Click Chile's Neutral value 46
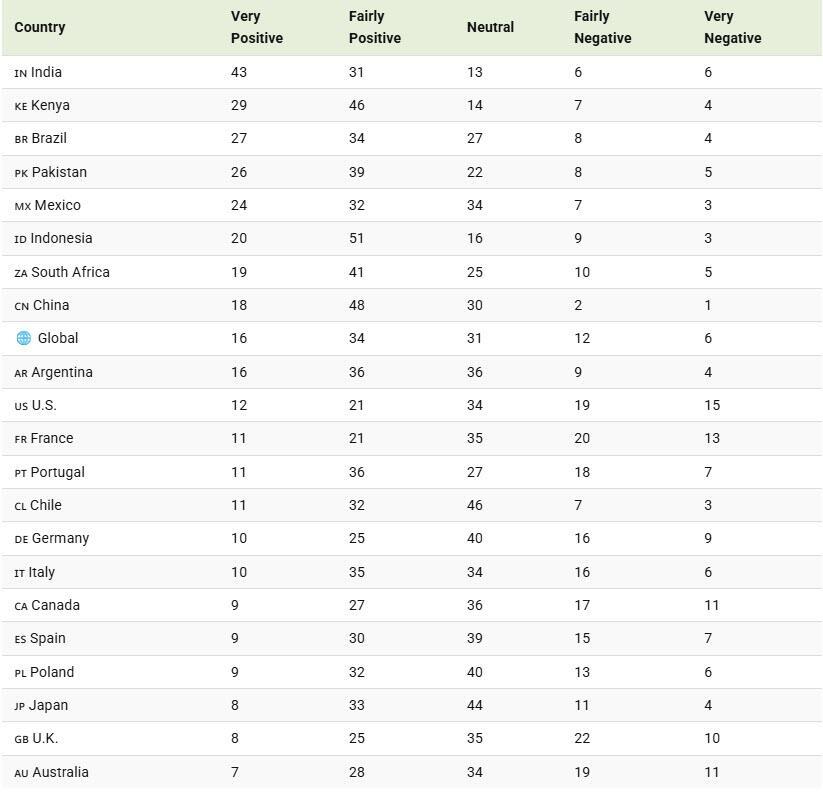The height and width of the screenshot is (793, 823). pyautogui.click(x=475, y=505)
